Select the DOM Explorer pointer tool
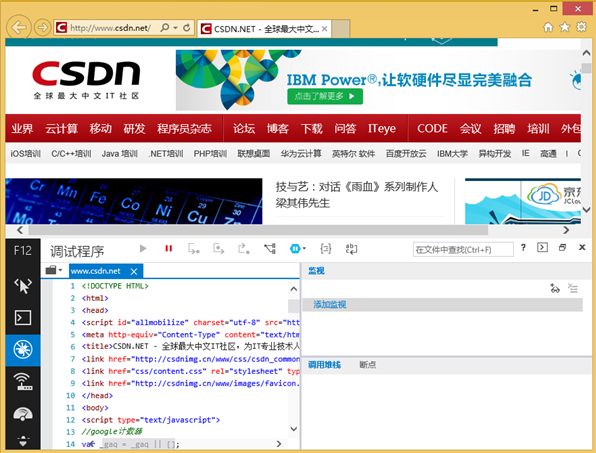Viewport: 596px width, 453px height. 23,285
